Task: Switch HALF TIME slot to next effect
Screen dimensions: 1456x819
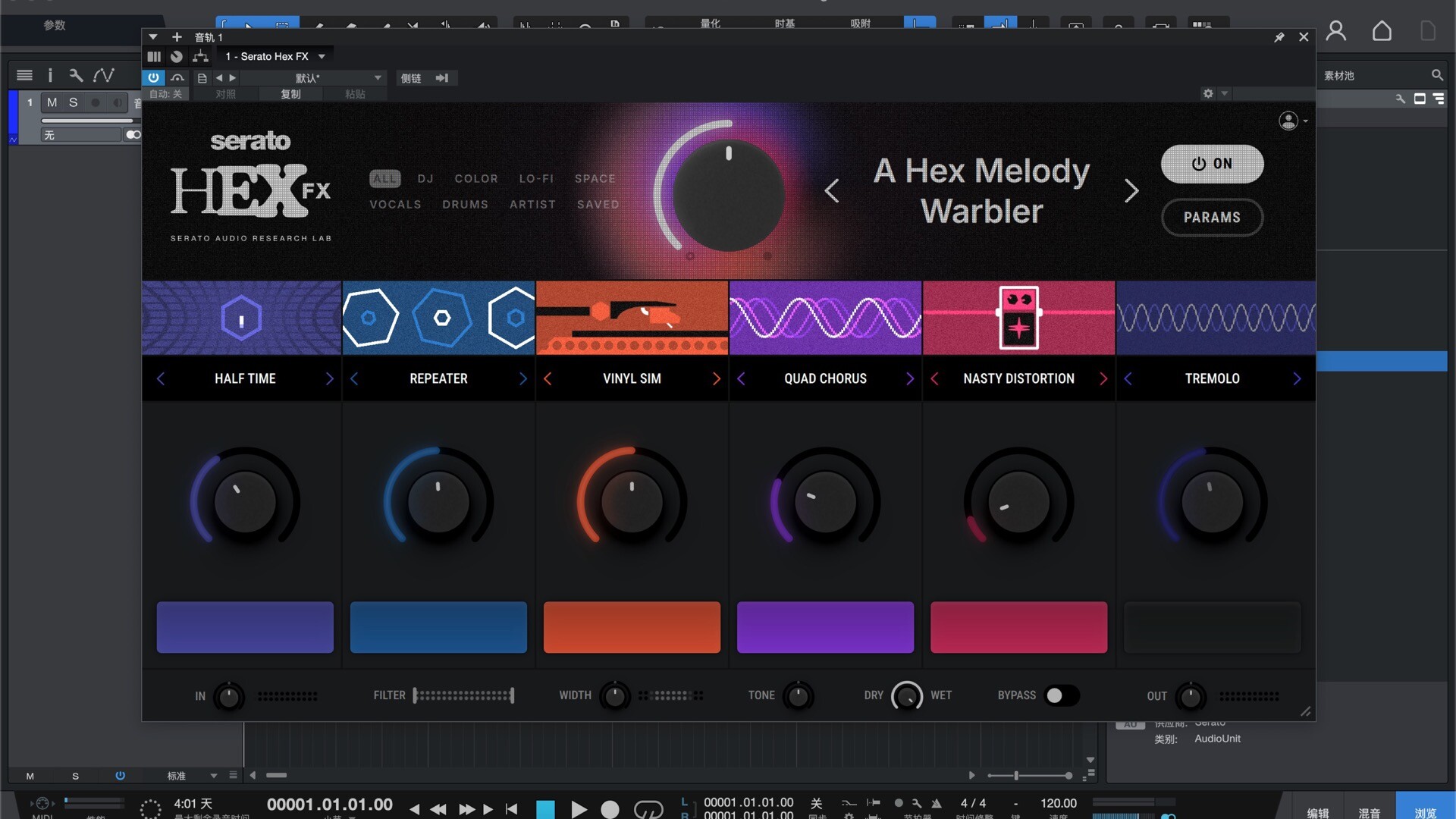Action: point(329,378)
